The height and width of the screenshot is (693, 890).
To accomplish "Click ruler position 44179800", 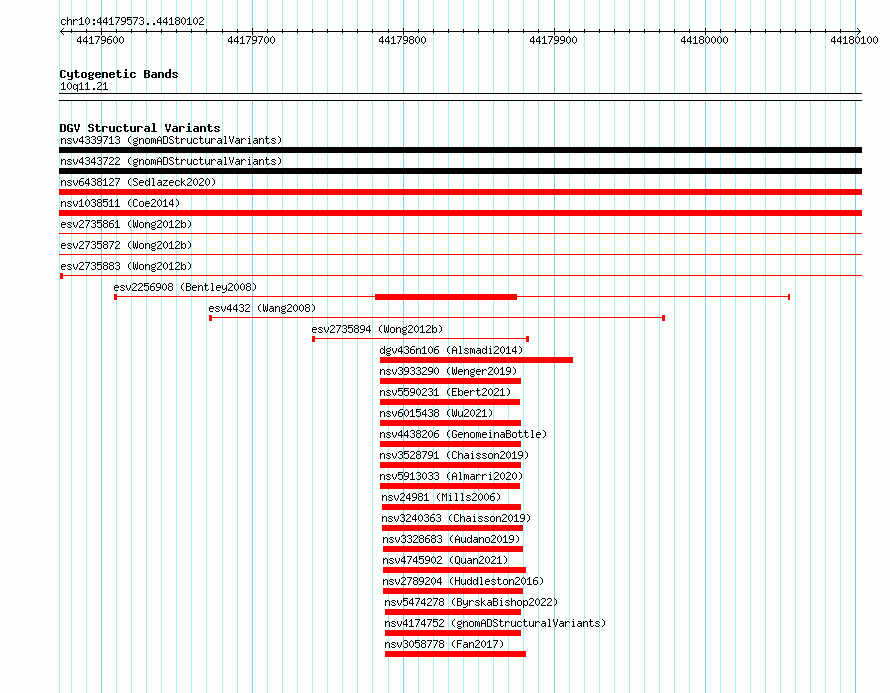I will pos(402,40).
